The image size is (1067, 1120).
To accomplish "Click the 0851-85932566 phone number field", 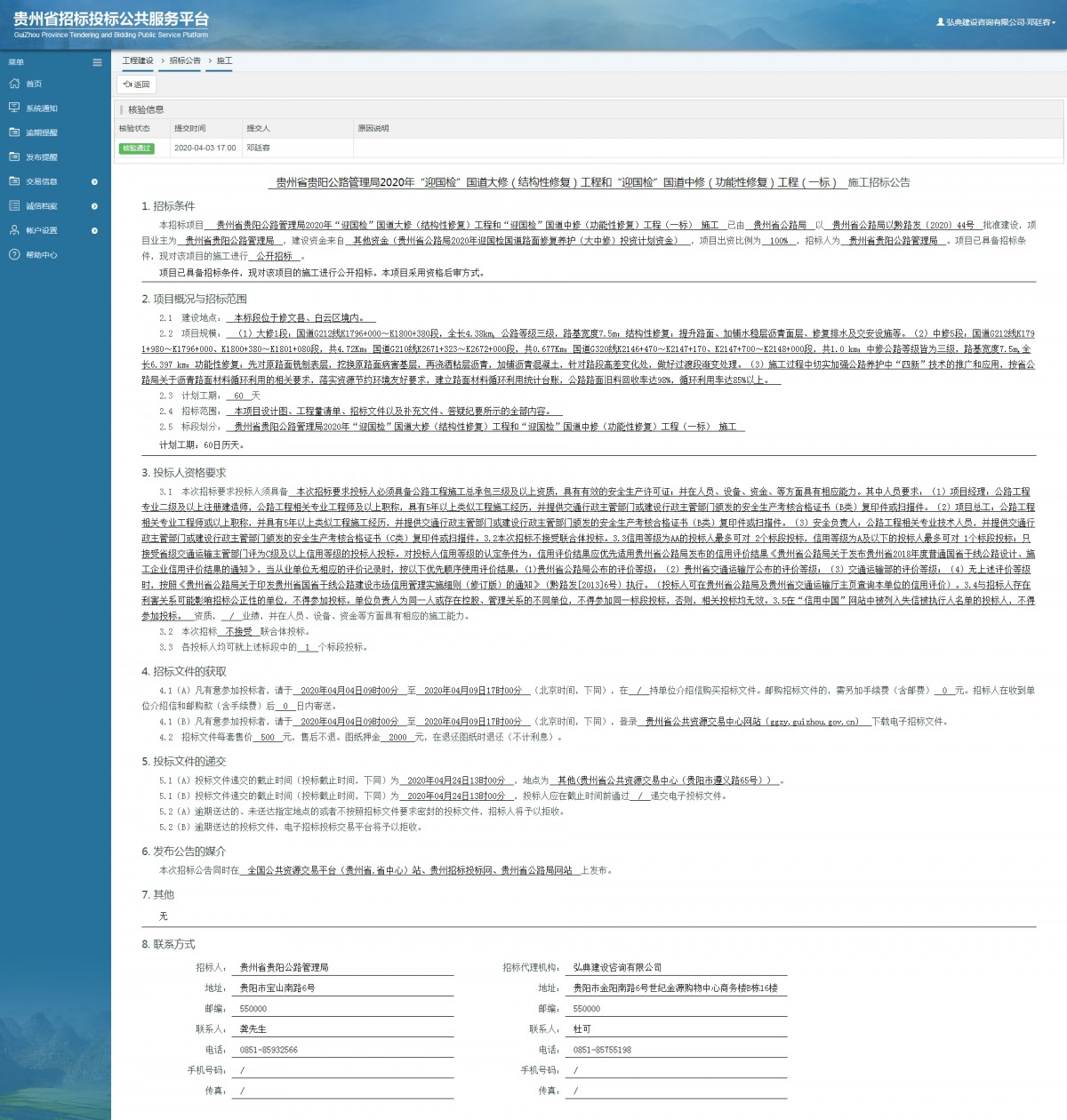I will [x=345, y=1050].
